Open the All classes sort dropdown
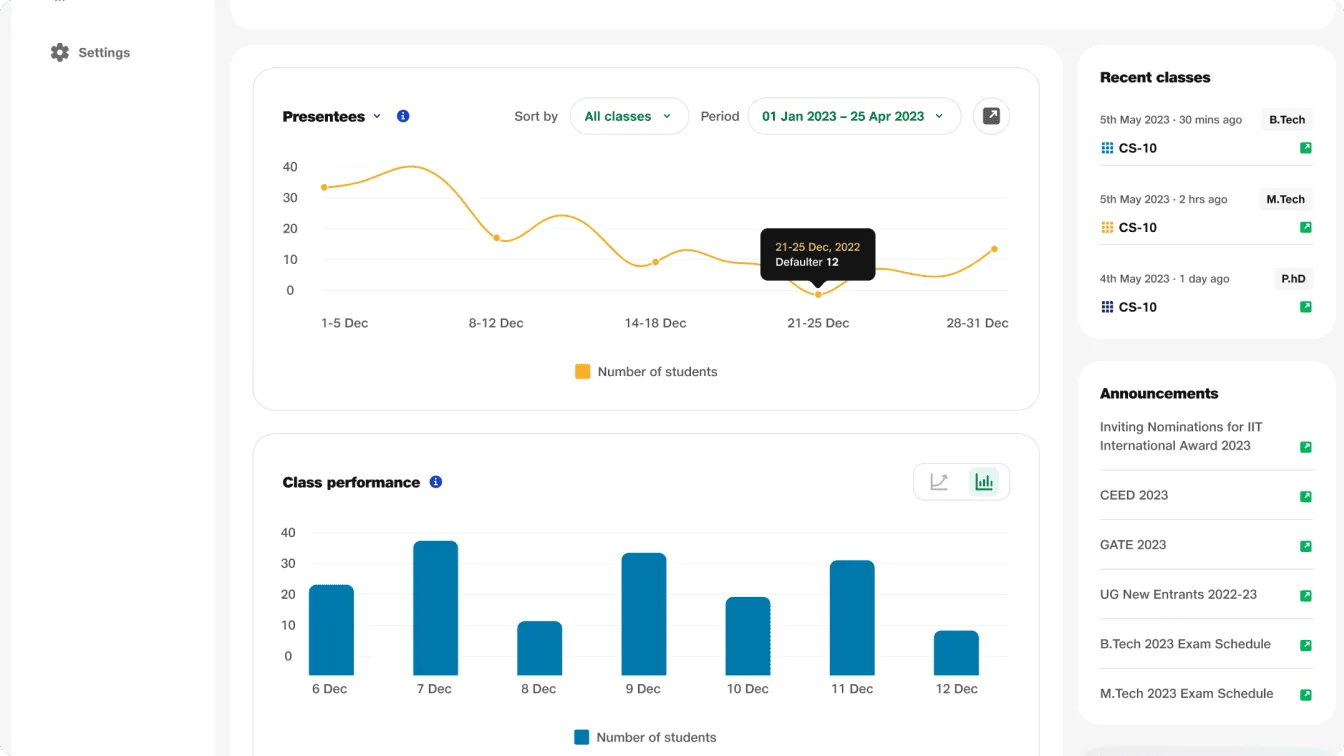The height and width of the screenshot is (756, 1344). coord(629,116)
